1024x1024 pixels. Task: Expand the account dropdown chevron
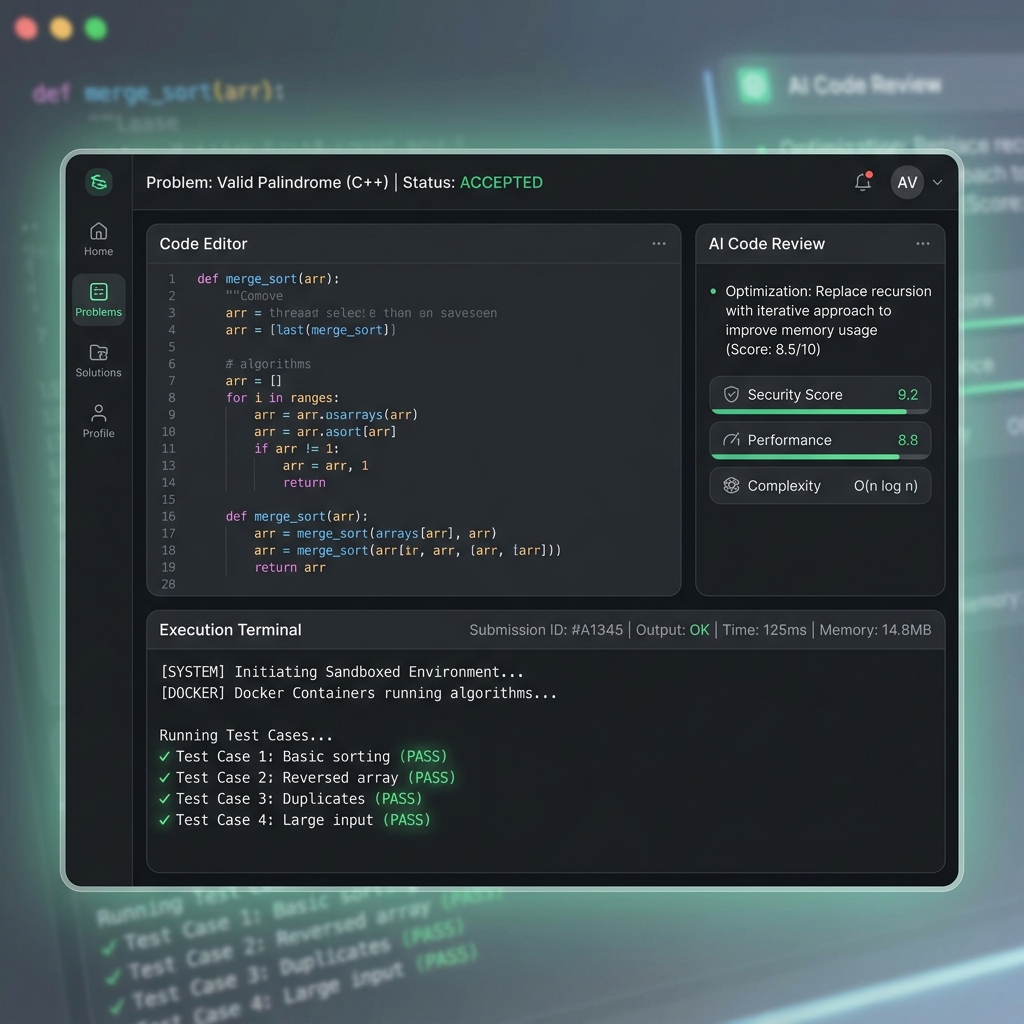click(x=938, y=182)
